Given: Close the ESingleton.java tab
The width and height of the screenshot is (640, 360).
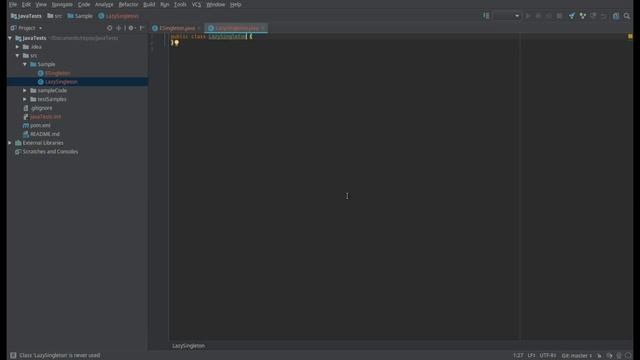Looking at the screenshot, I should click(199, 28).
